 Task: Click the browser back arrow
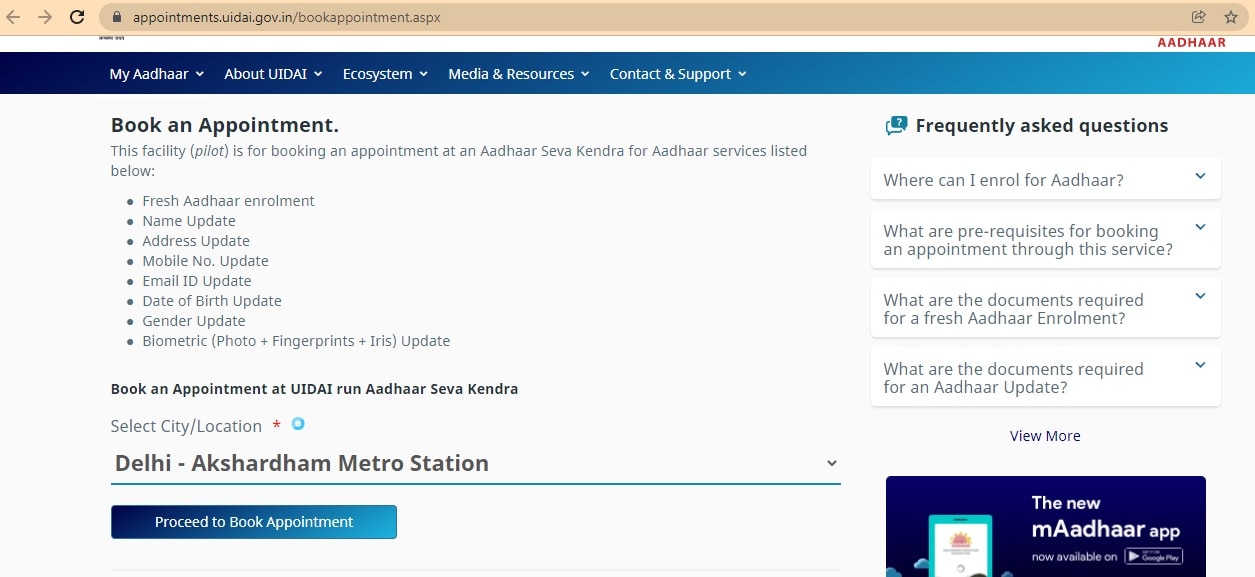pos(14,17)
